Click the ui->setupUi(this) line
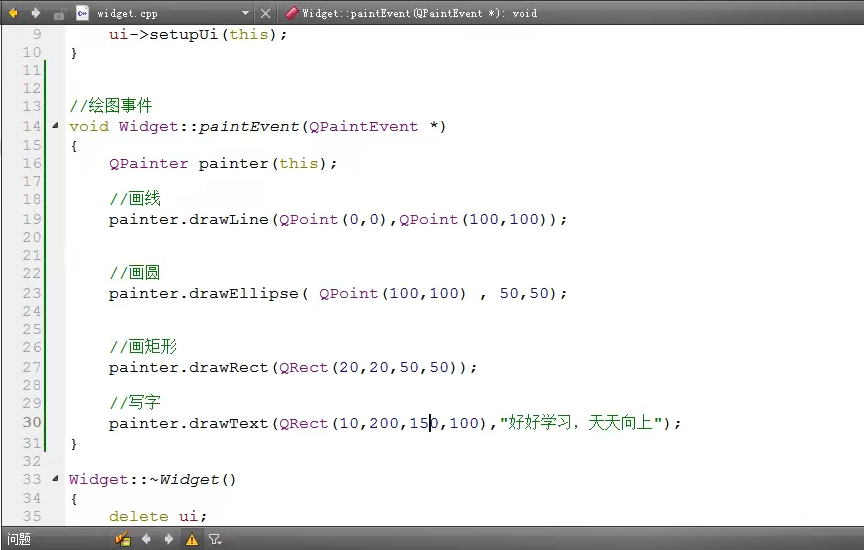 (x=198, y=34)
